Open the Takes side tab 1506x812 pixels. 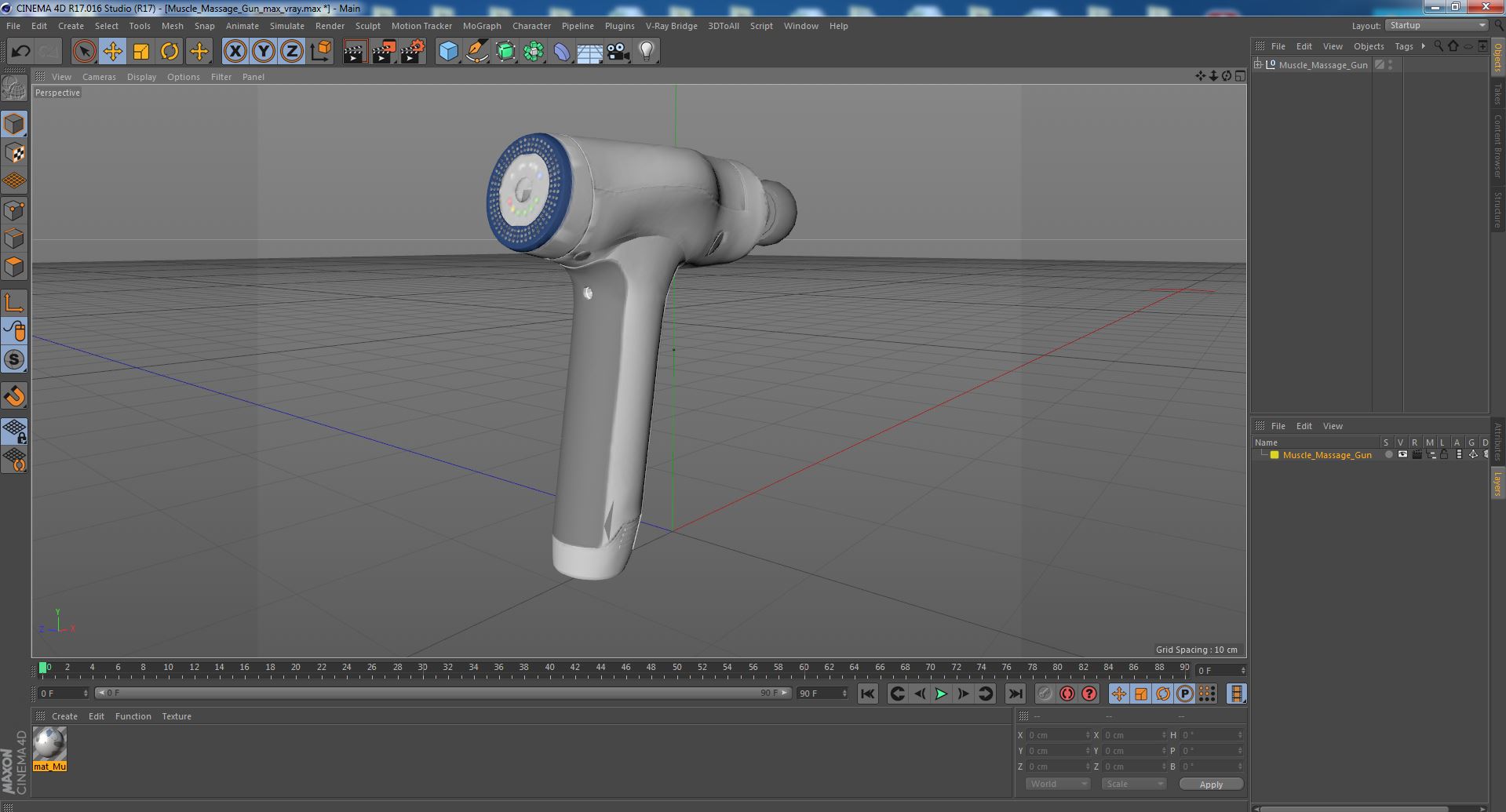1497,93
